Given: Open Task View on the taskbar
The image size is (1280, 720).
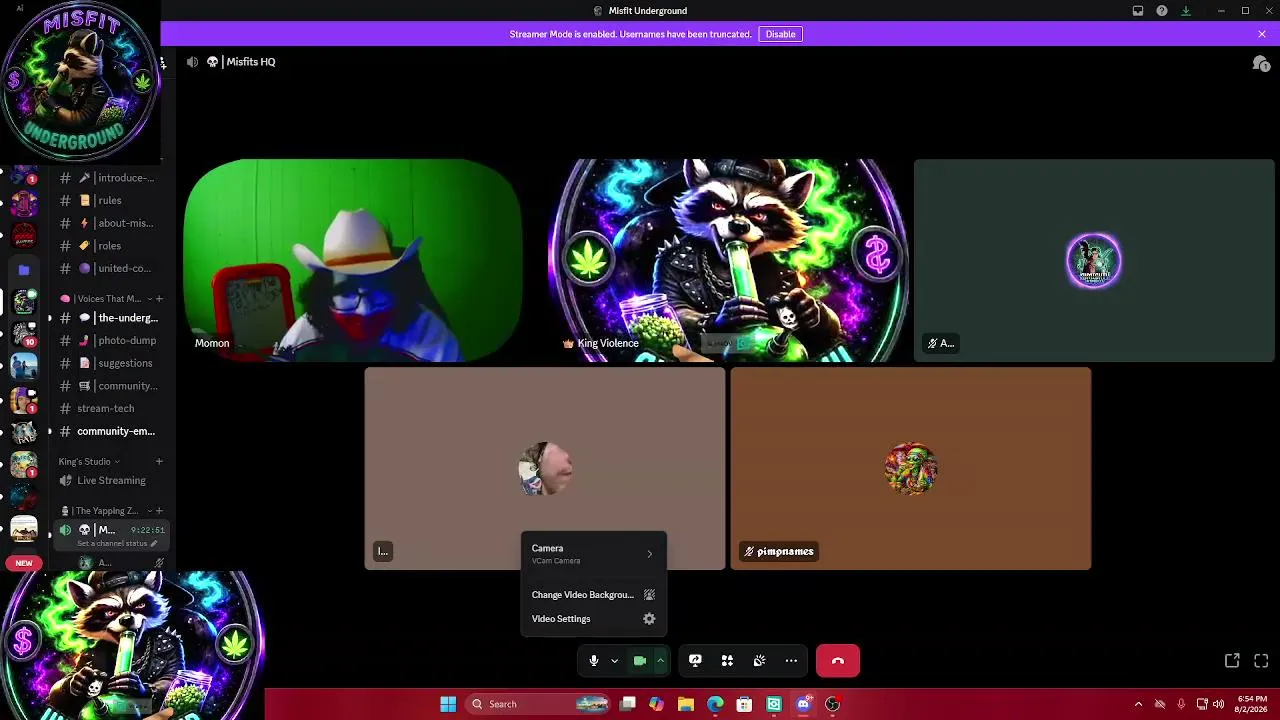Looking at the screenshot, I should 628,704.
